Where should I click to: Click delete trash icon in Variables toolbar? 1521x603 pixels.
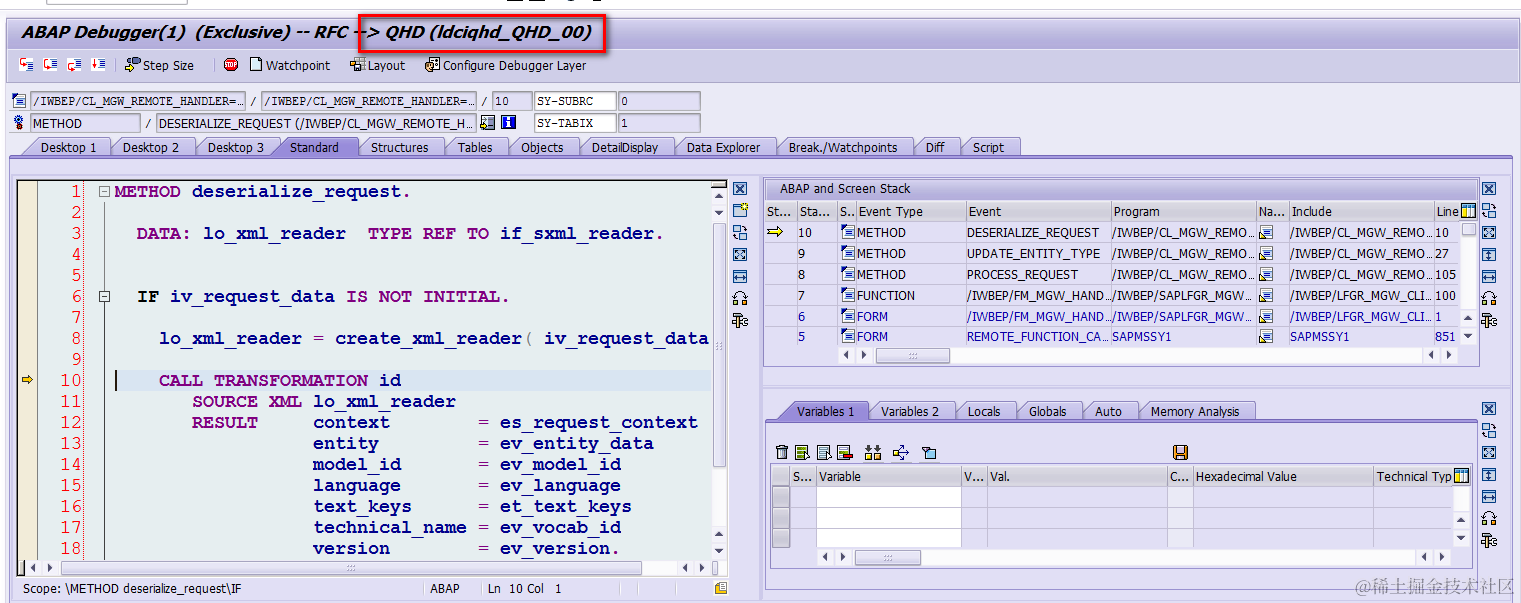coord(782,453)
